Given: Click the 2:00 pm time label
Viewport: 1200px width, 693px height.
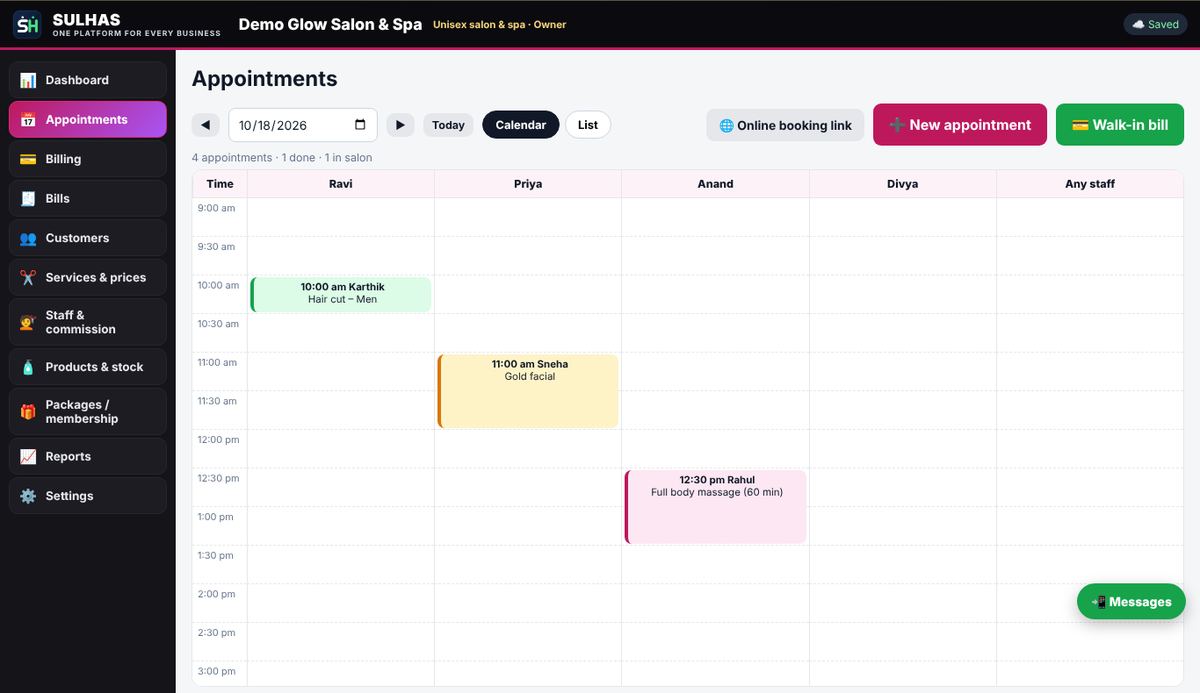Looking at the screenshot, I should 216,594.
